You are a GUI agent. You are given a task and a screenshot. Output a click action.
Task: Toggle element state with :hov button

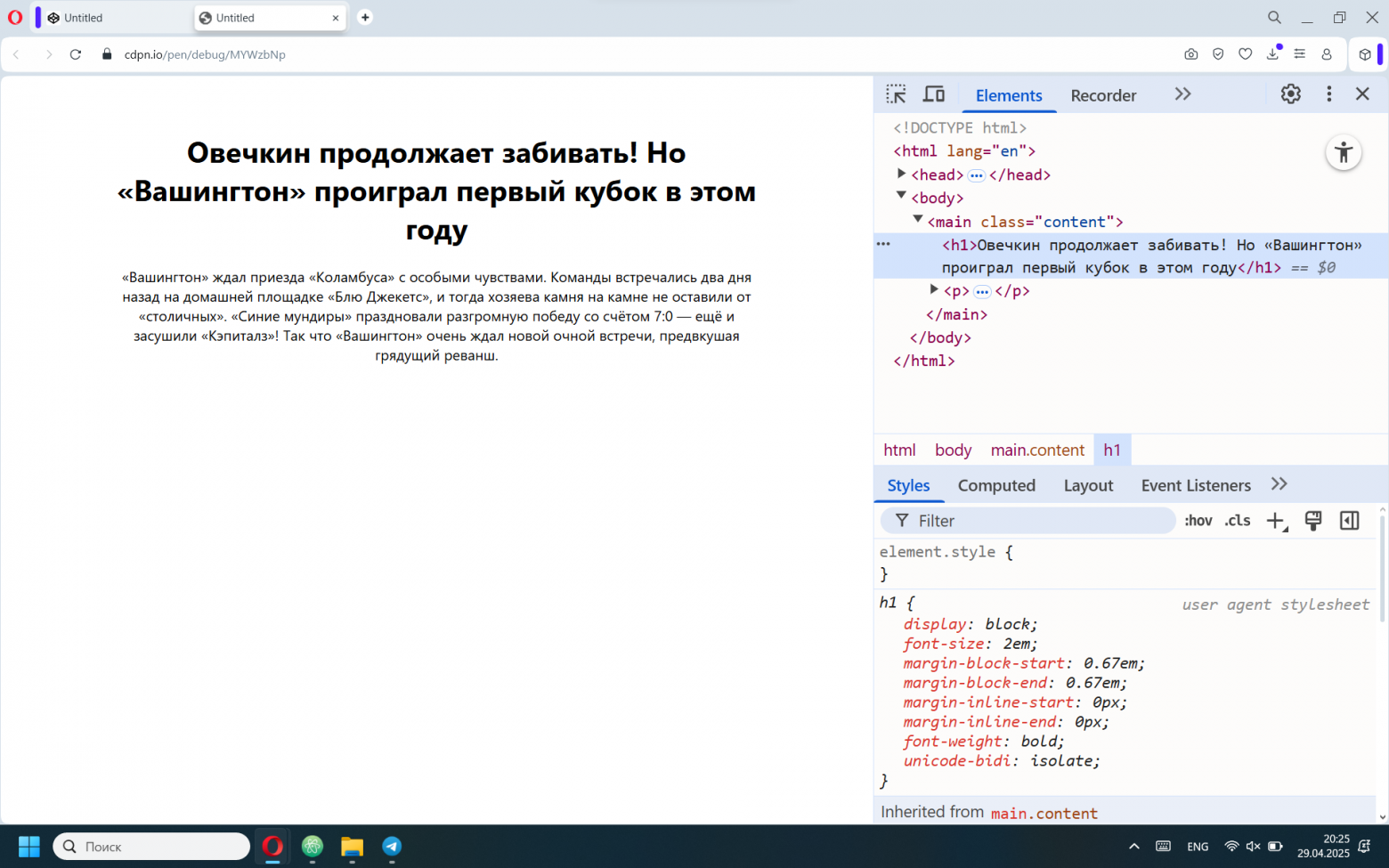pyautogui.click(x=1198, y=520)
